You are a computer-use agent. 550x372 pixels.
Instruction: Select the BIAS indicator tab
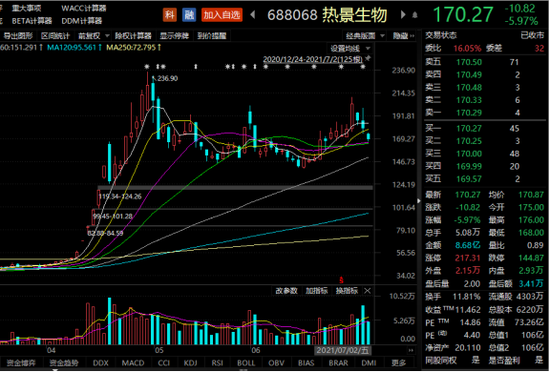[x=306, y=363]
